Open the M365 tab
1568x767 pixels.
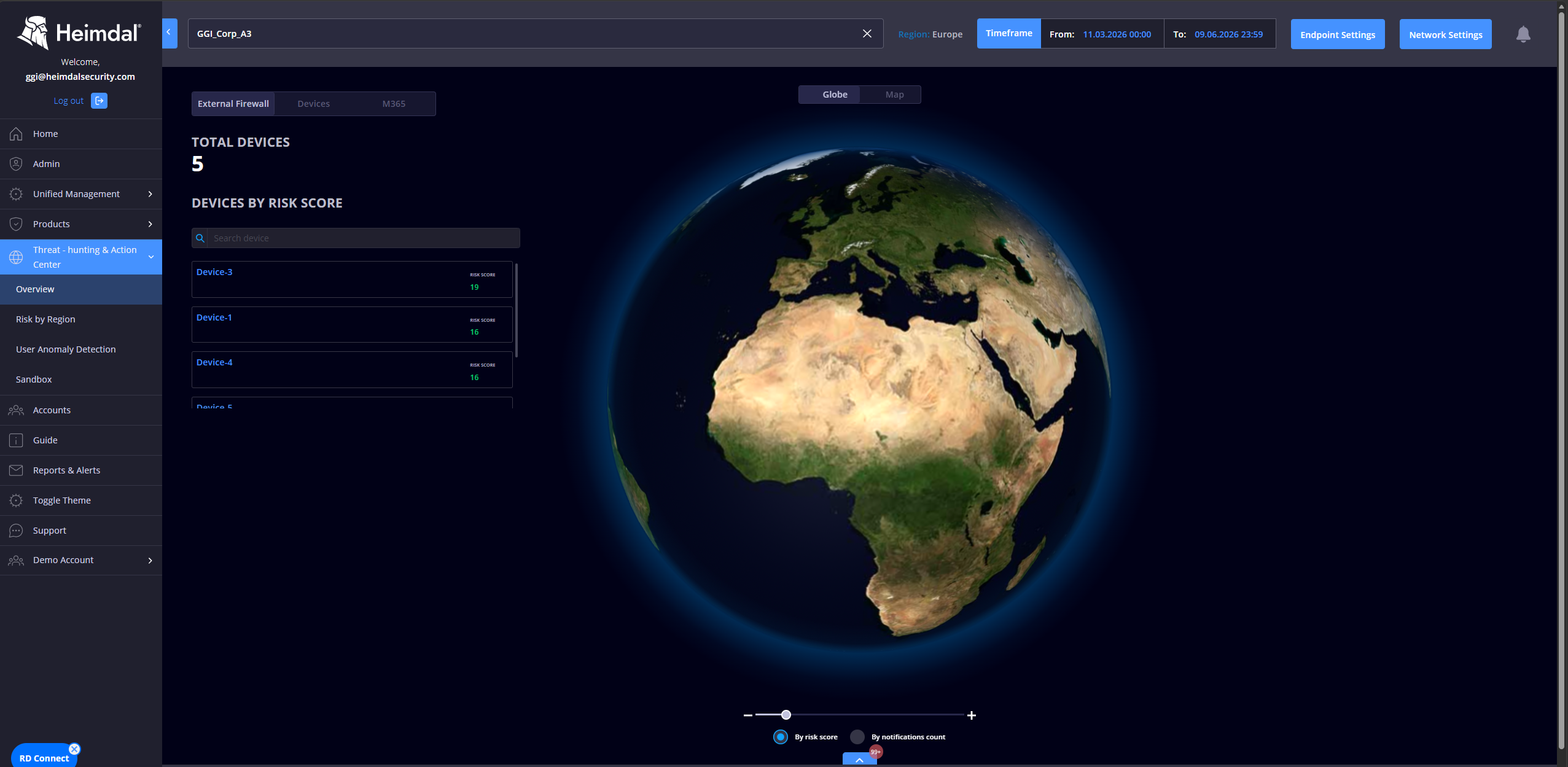pos(394,104)
